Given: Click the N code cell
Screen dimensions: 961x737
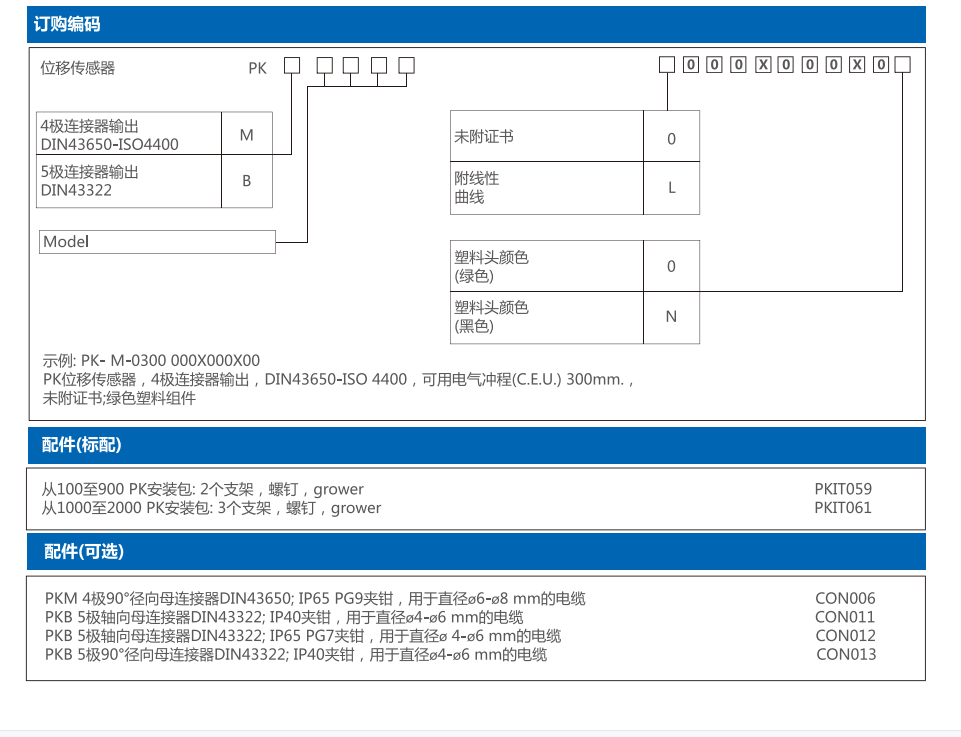Looking at the screenshot, I should (672, 317).
